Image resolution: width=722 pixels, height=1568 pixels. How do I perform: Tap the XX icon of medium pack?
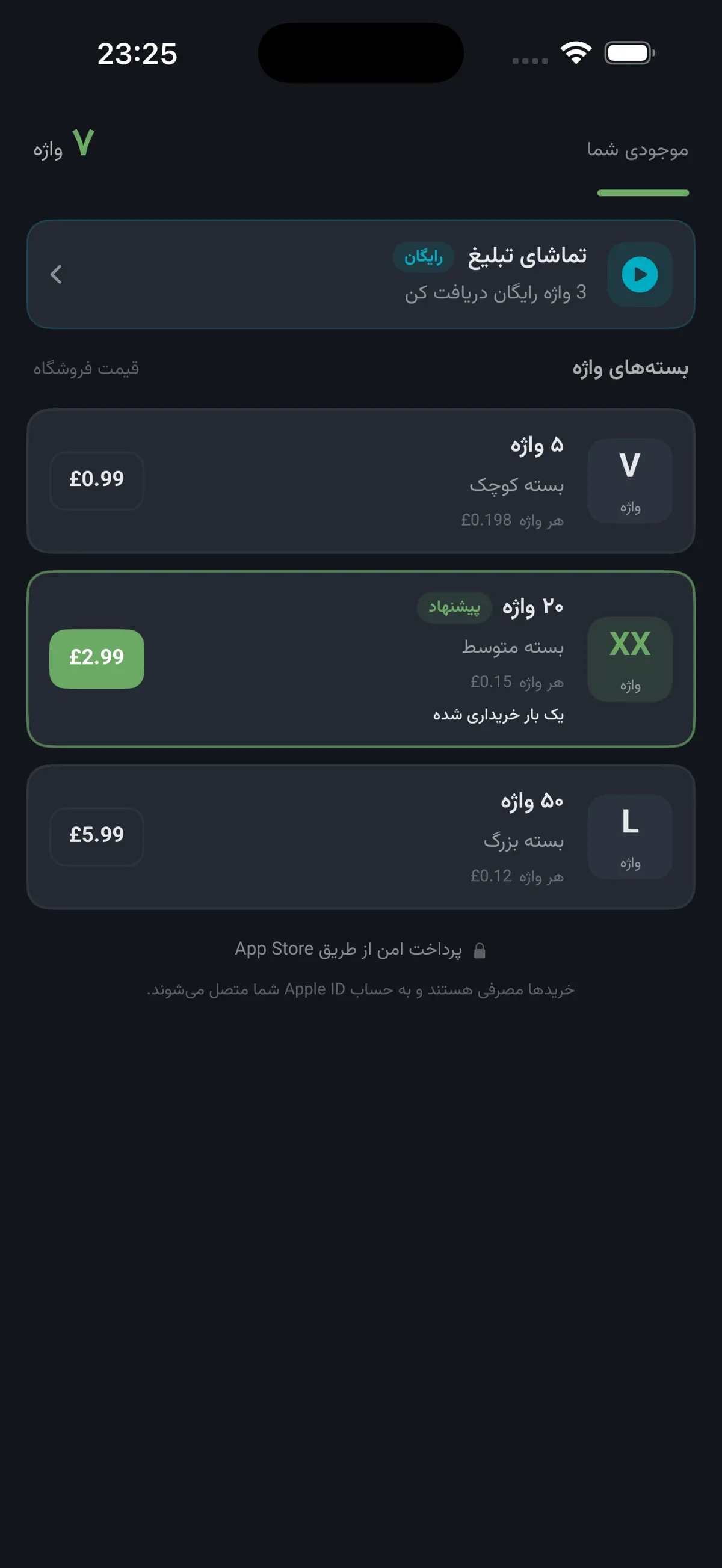[629, 659]
